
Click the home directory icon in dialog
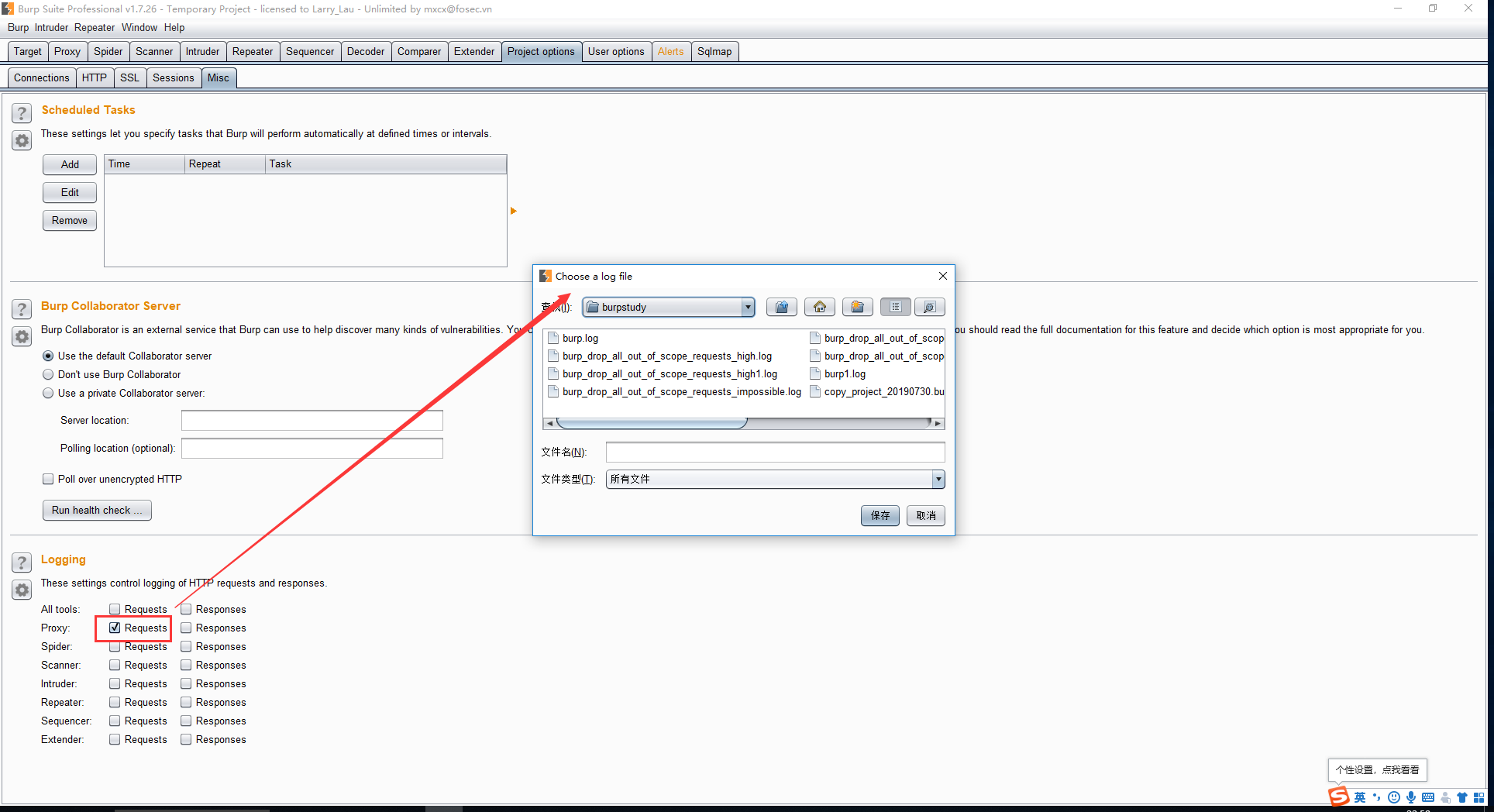point(819,307)
